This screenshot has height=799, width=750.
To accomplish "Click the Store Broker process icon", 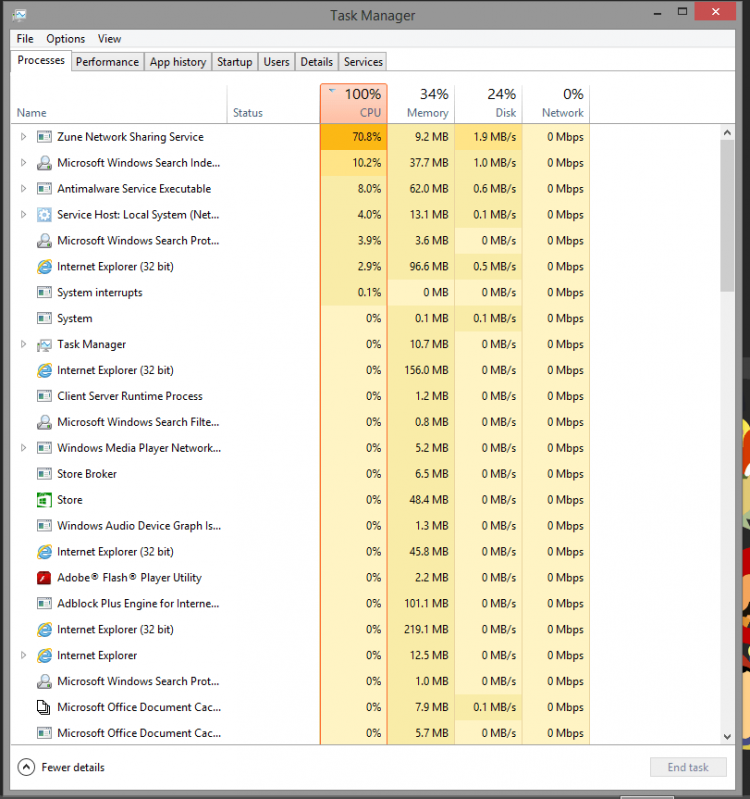I will [x=44, y=474].
